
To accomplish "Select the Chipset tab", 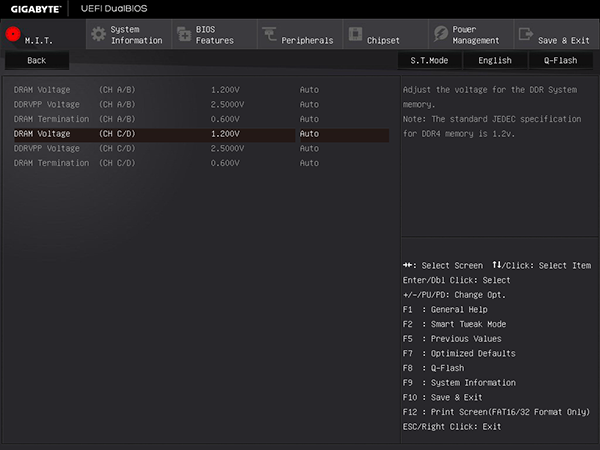I will point(386,34).
